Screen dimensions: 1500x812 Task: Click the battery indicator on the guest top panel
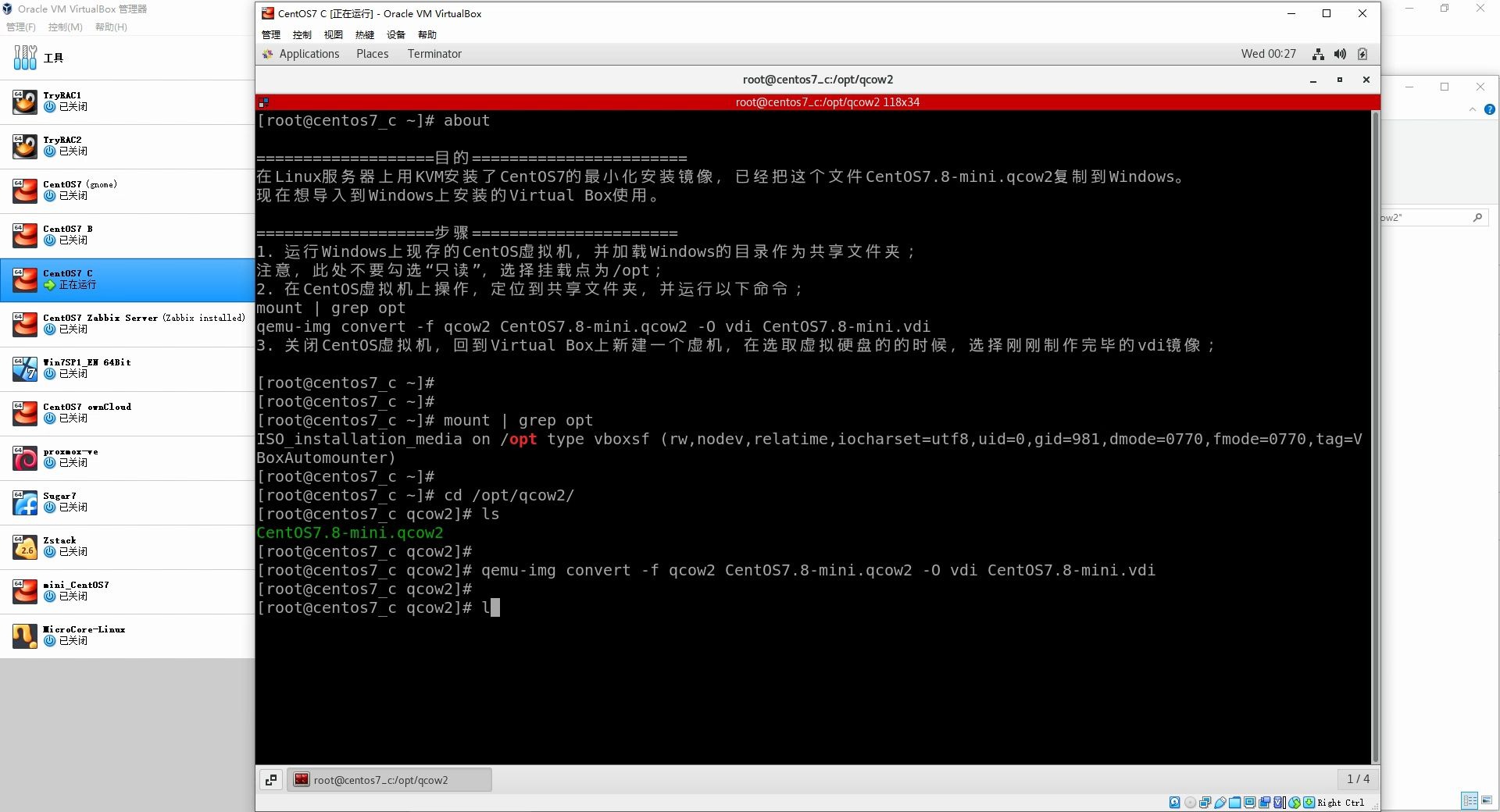pos(1362,54)
